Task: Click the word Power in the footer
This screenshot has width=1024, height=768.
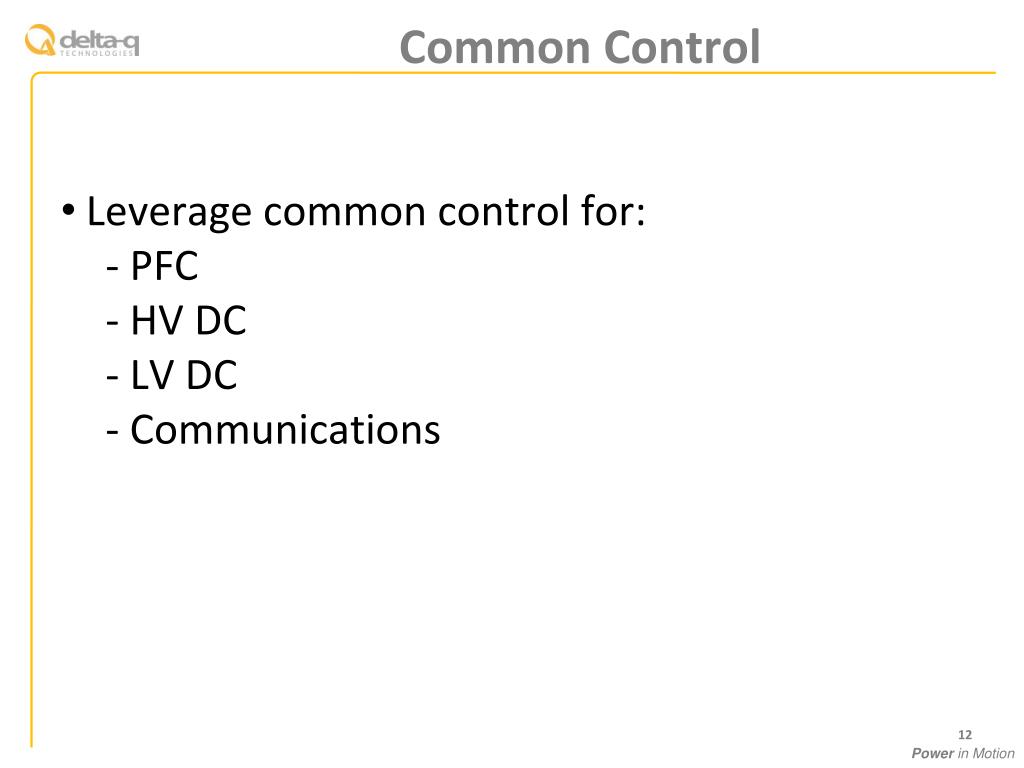Action: point(933,753)
